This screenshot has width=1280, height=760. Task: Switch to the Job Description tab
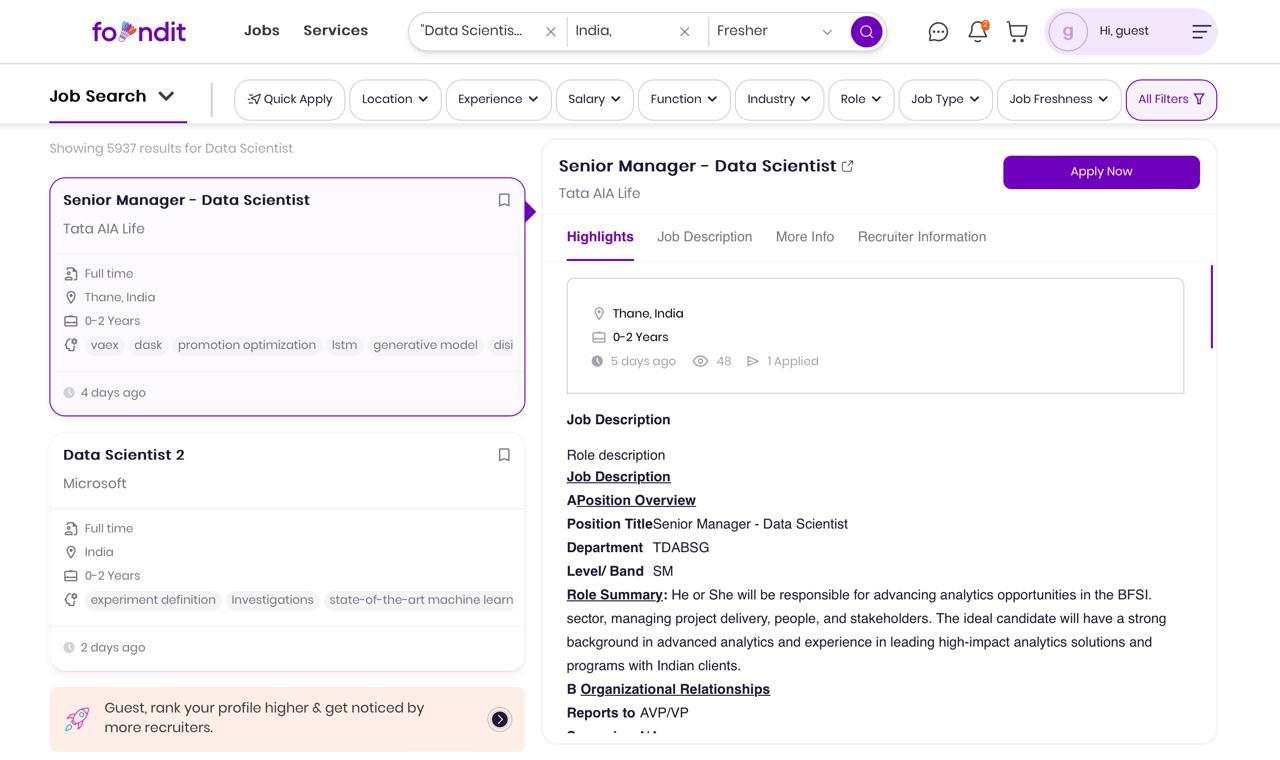[705, 237]
